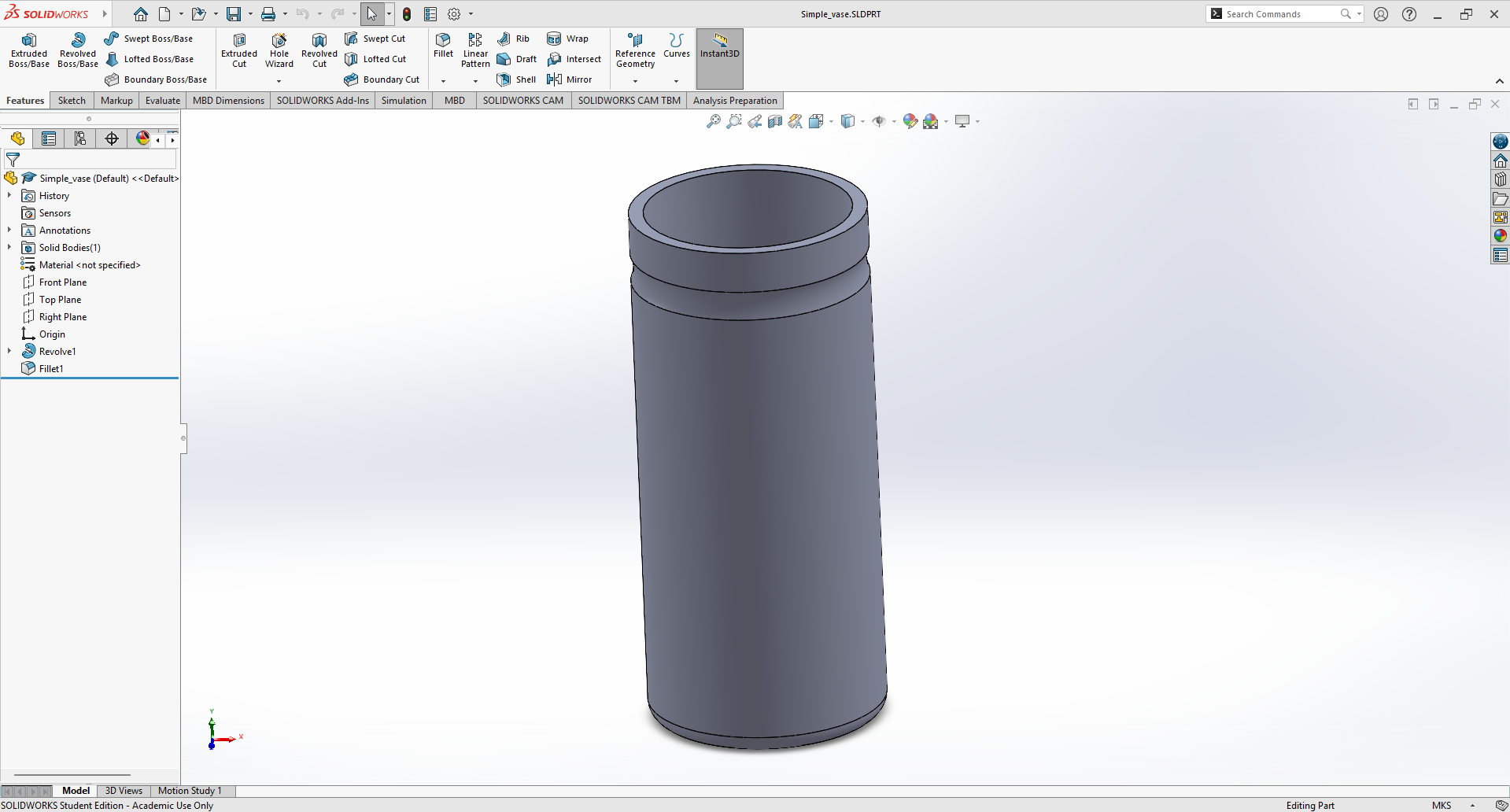
Task: Pick the Revolved Cut tool
Action: point(319,51)
